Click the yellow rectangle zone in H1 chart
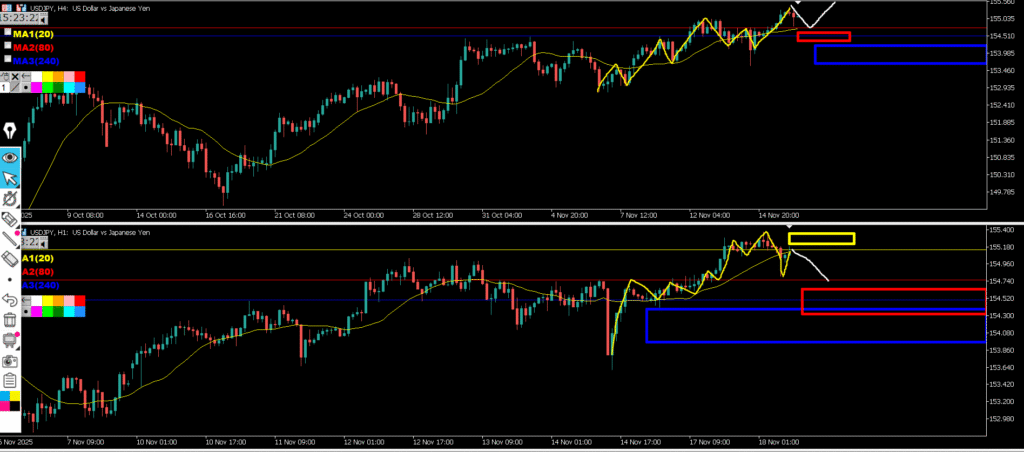The height and width of the screenshot is (452, 1024). [821, 238]
